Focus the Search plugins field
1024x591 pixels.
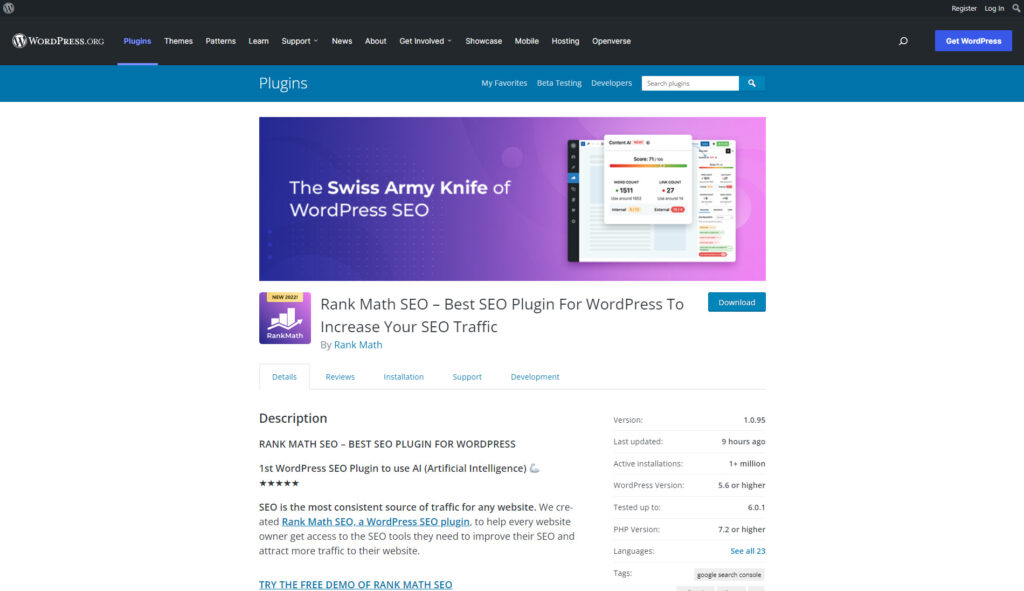tap(690, 83)
